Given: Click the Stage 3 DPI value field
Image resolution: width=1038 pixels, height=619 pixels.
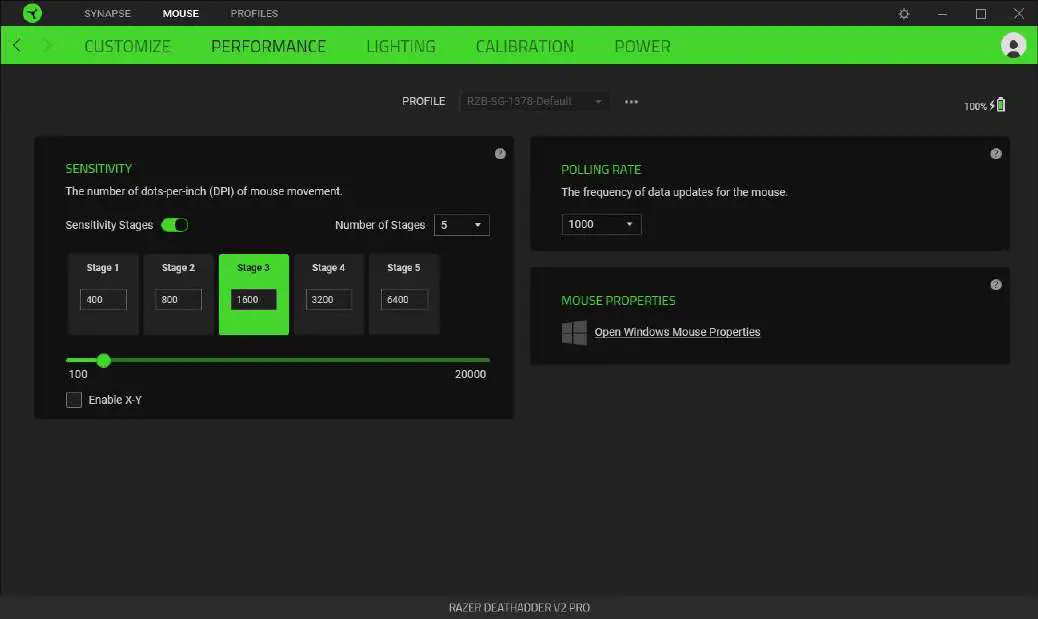Looking at the screenshot, I should click(x=253, y=300).
